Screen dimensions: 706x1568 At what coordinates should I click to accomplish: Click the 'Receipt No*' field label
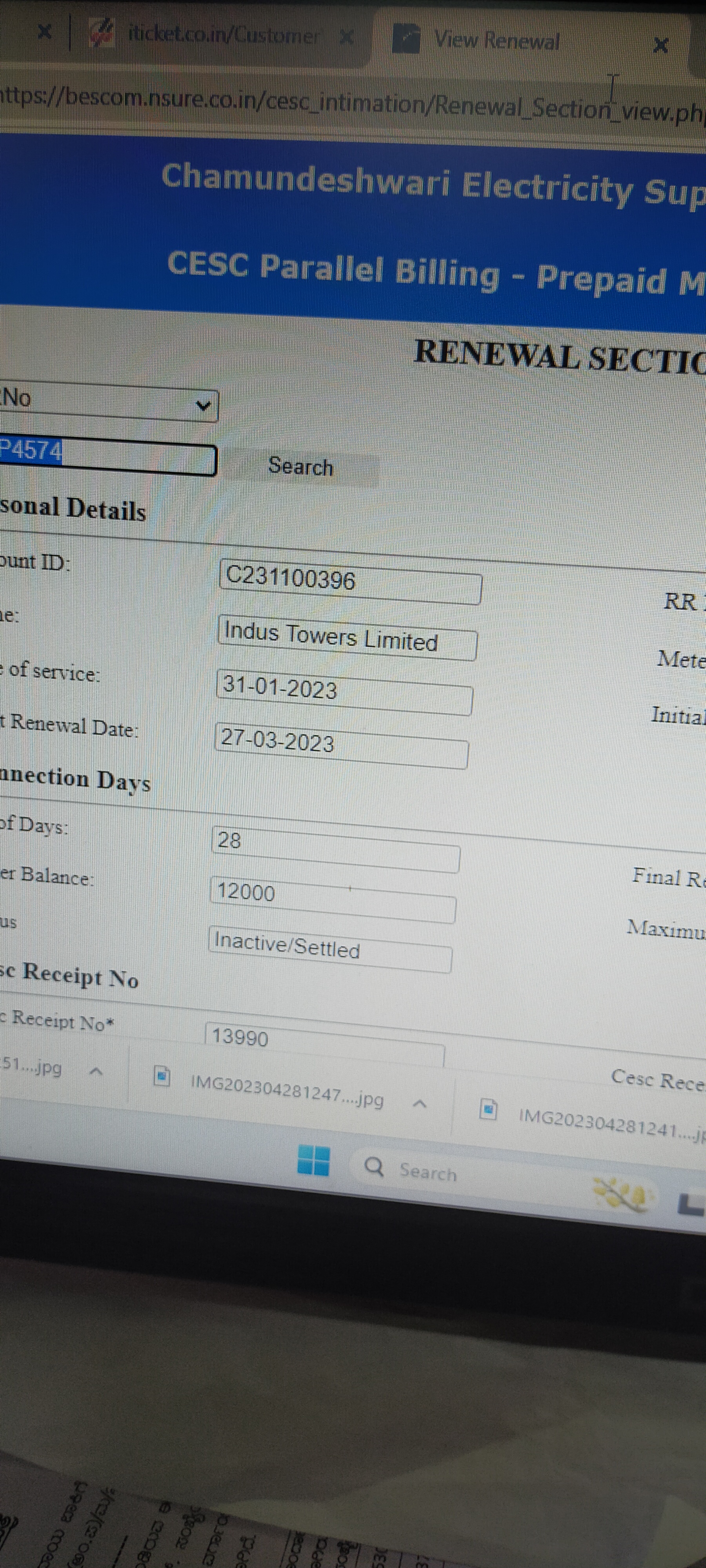(63, 1020)
